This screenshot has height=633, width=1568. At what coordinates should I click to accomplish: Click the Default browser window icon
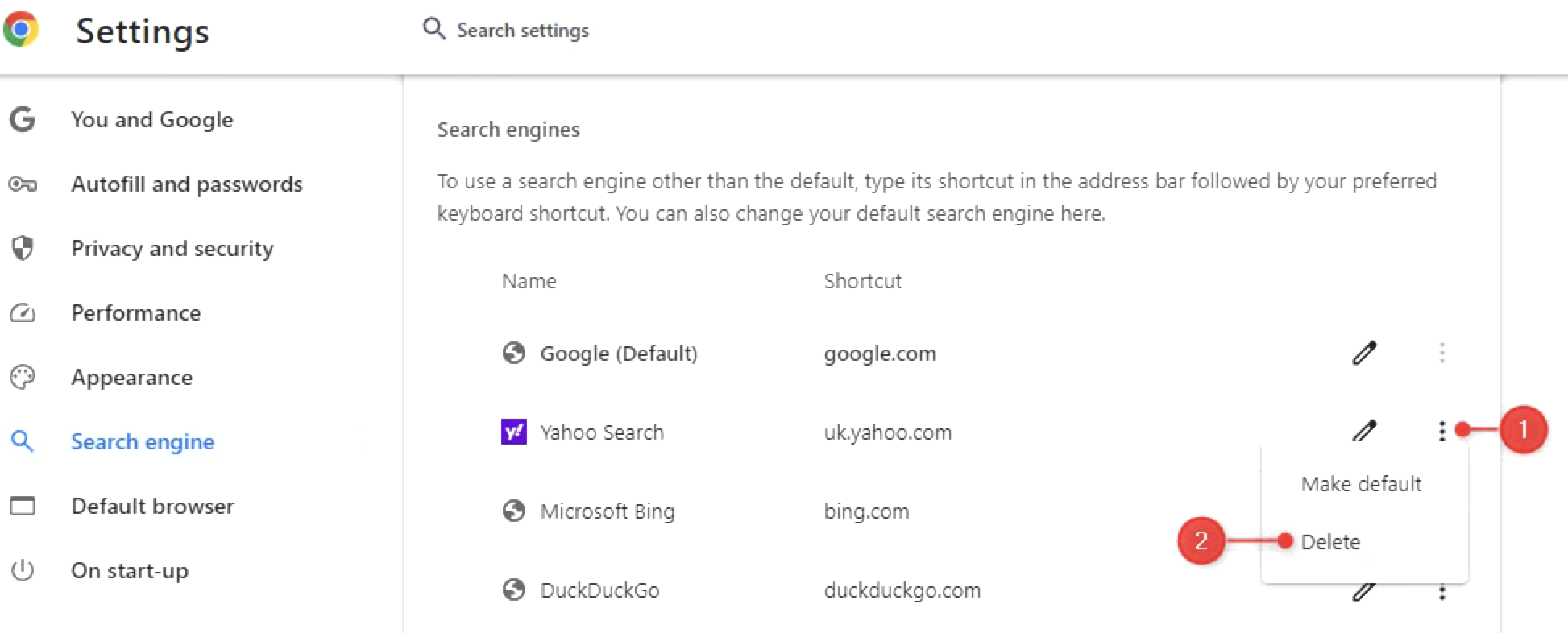(23, 506)
